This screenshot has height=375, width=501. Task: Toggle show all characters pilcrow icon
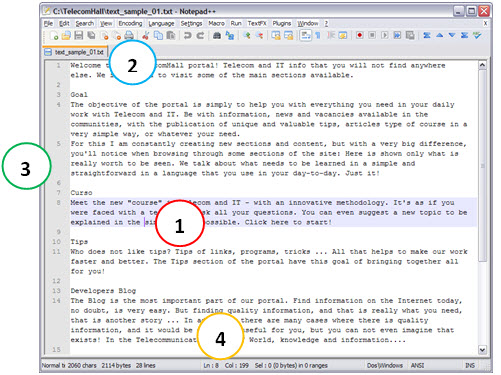(318, 35)
